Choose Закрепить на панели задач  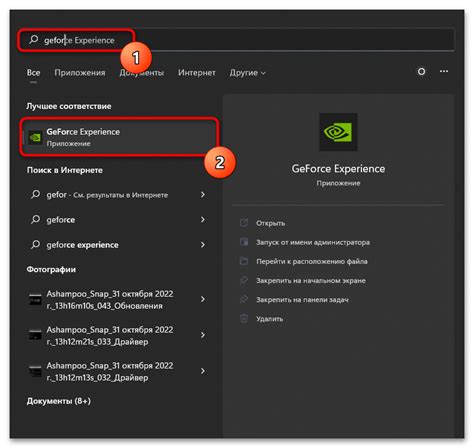(302, 300)
